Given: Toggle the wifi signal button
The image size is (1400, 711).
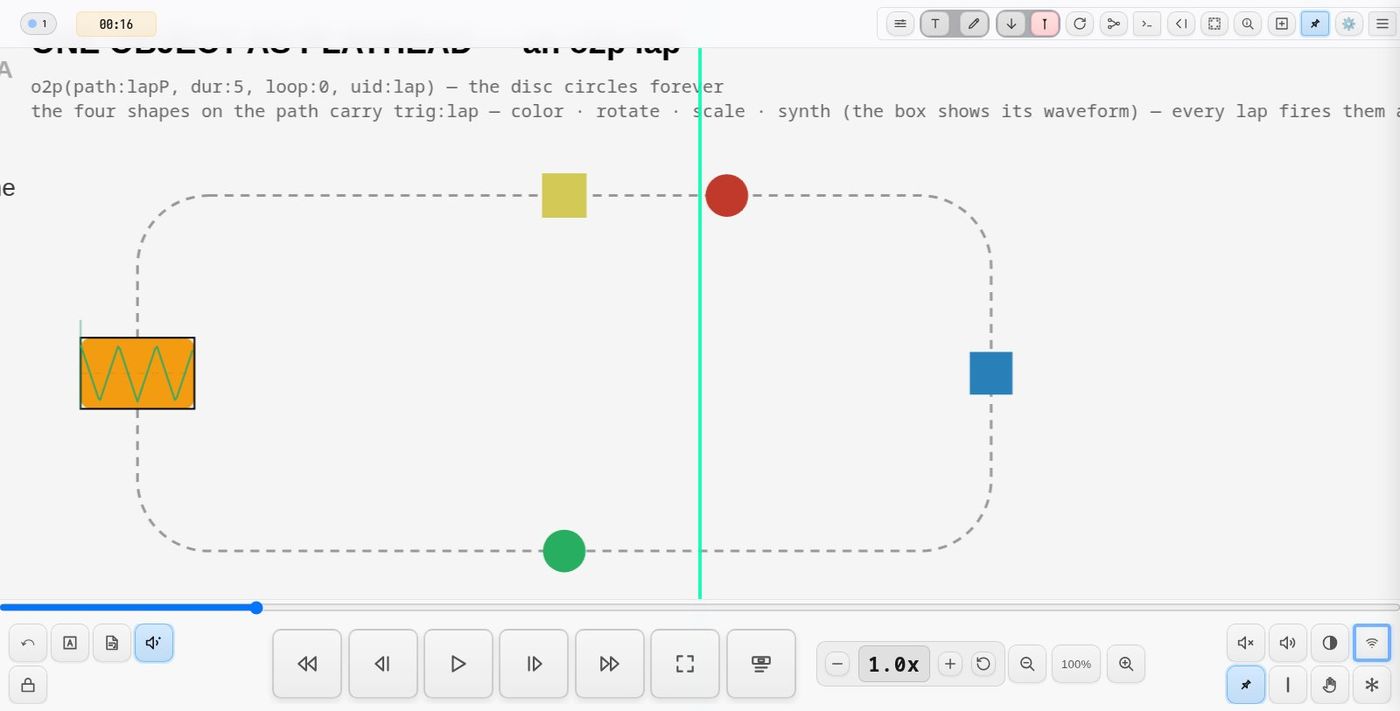Looking at the screenshot, I should (1372, 643).
